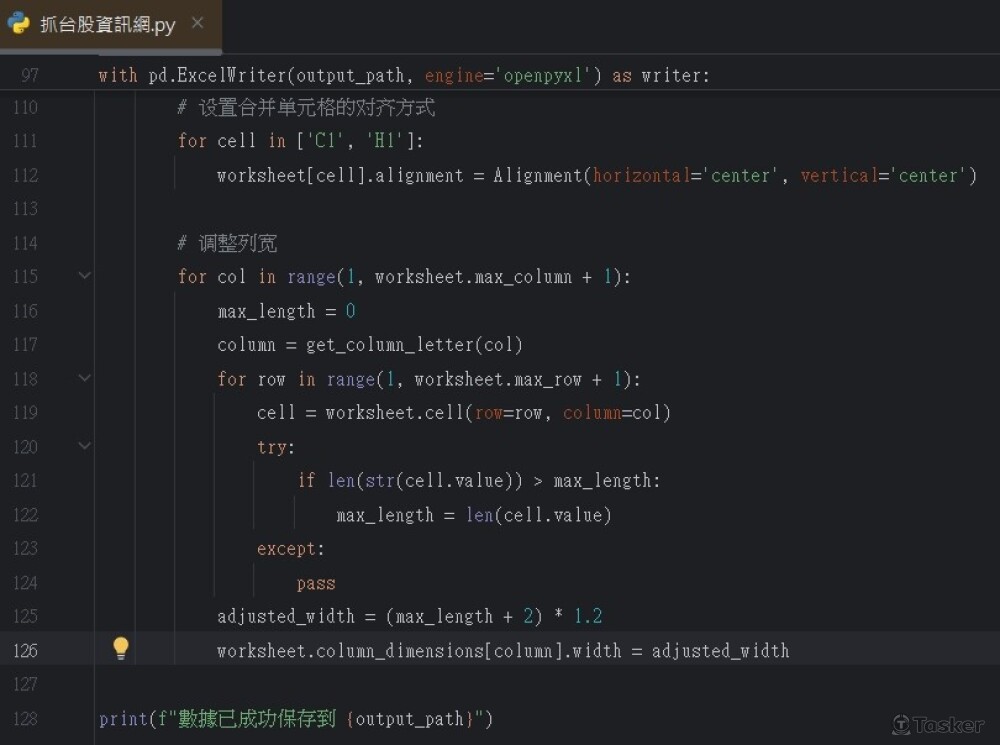Collapse the for row loop at line 118
The height and width of the screenshot is (745, 1000).
coord(85,378)
